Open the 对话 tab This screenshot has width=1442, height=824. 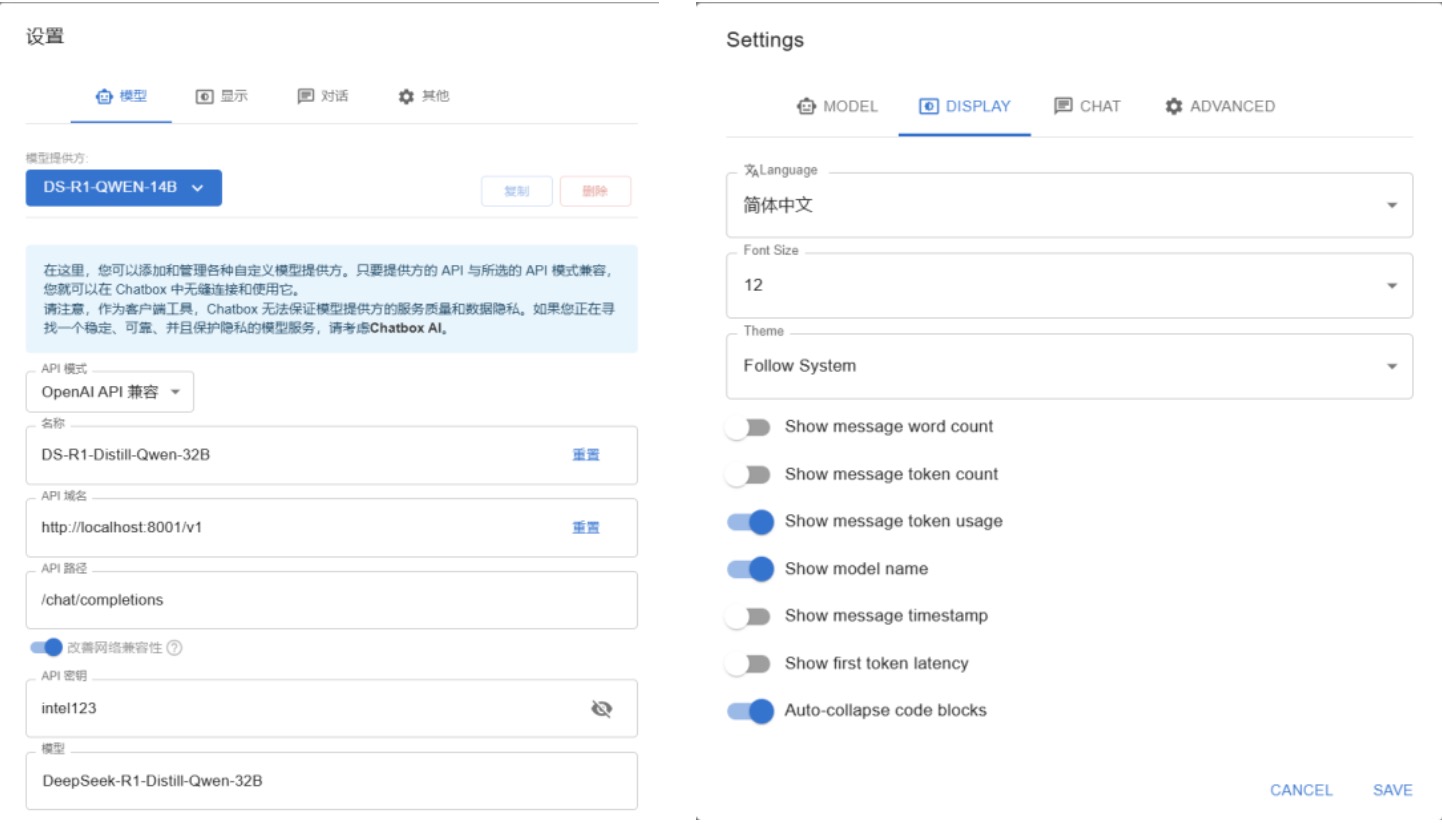(323, 97)
